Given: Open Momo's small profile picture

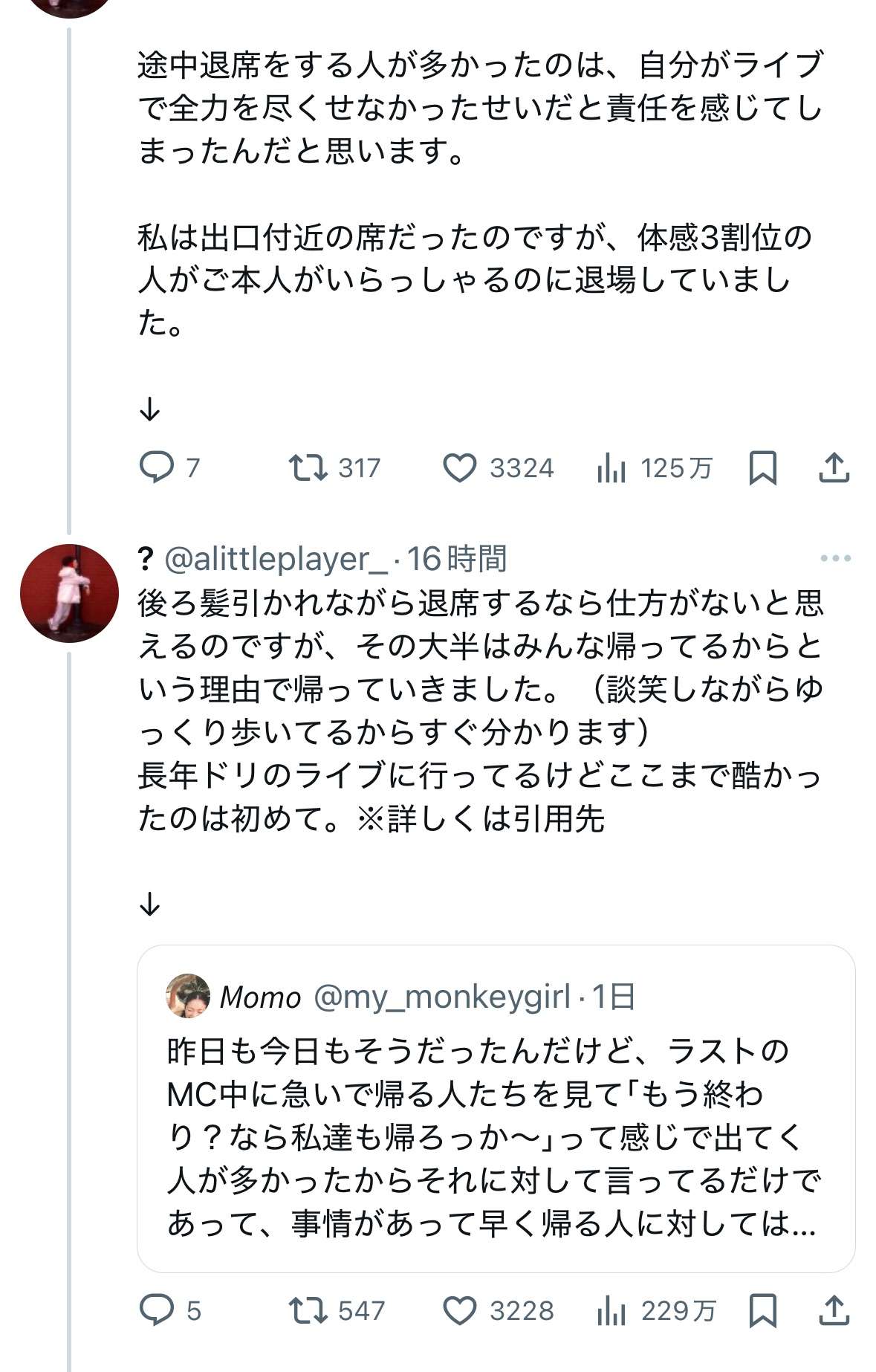Looking at the screenshot, I should click(x=187, y=996).
